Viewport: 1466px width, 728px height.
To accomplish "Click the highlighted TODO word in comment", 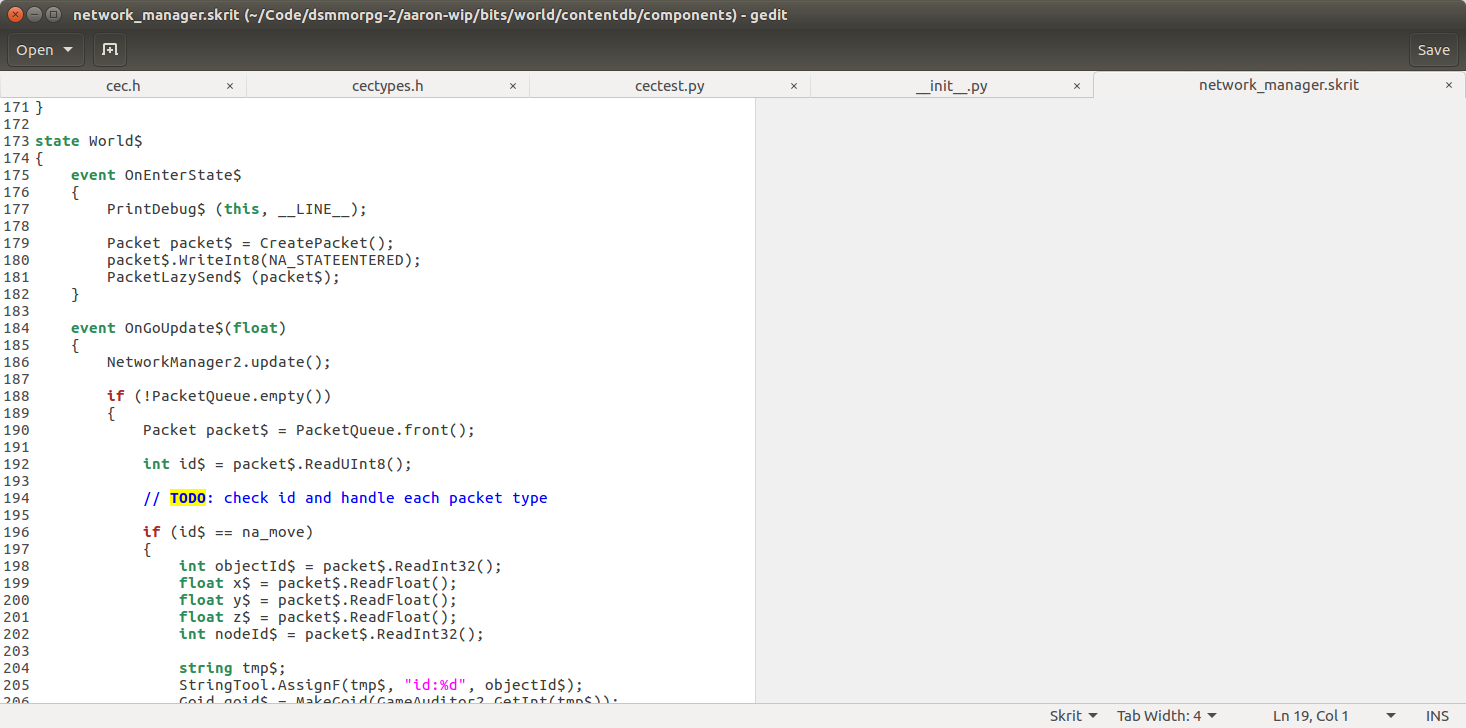I will [187, 498].
